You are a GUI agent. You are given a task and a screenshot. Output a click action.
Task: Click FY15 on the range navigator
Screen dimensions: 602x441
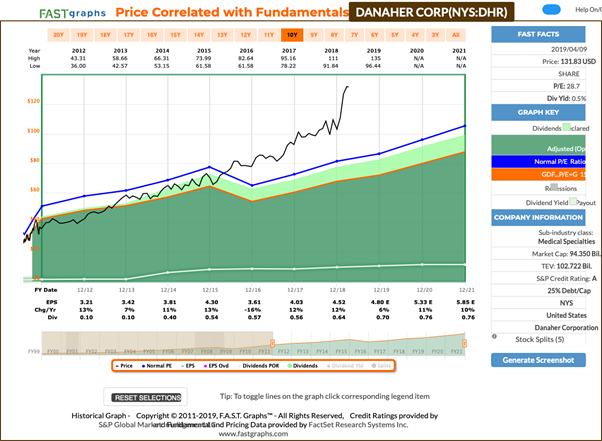pos(341,351)
